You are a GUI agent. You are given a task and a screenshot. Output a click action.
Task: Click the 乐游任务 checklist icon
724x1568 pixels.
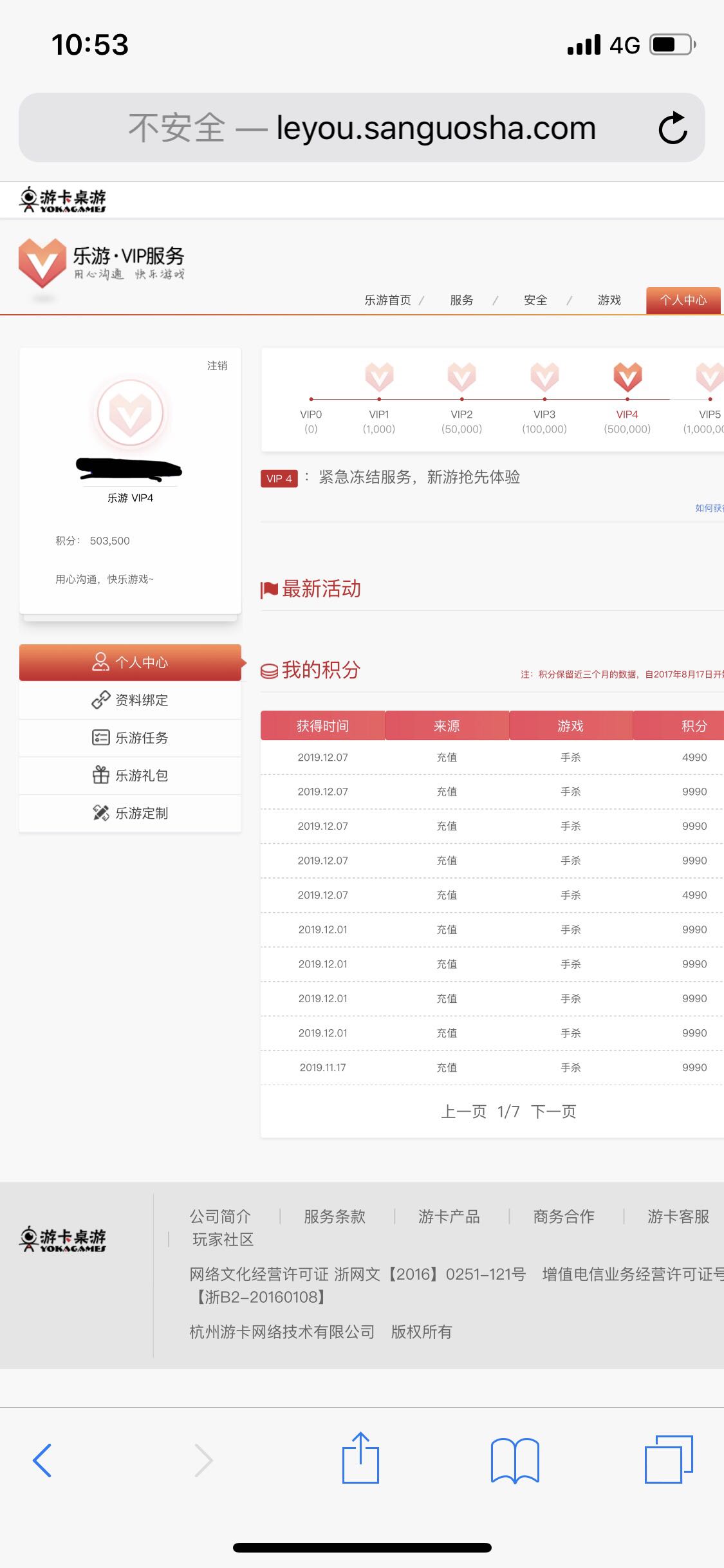pyautogui.click(x=101, y=738)
